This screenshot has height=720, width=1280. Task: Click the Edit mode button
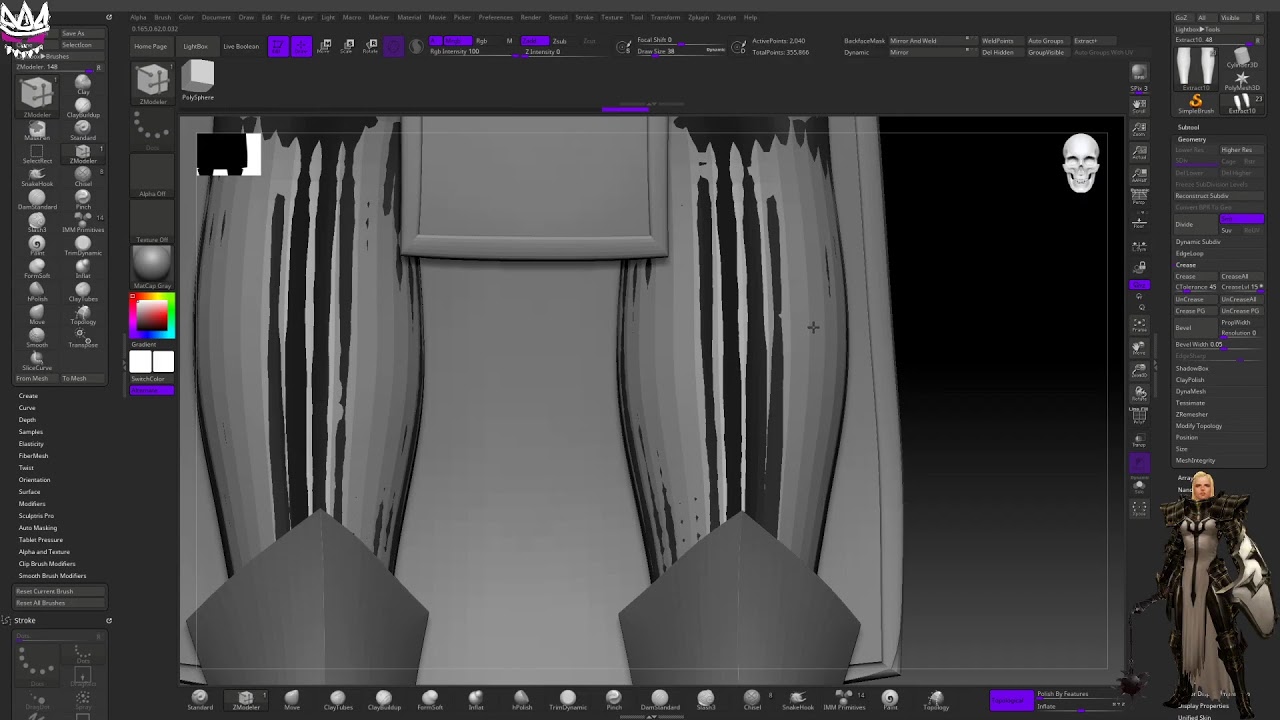[x=278, y=46]
